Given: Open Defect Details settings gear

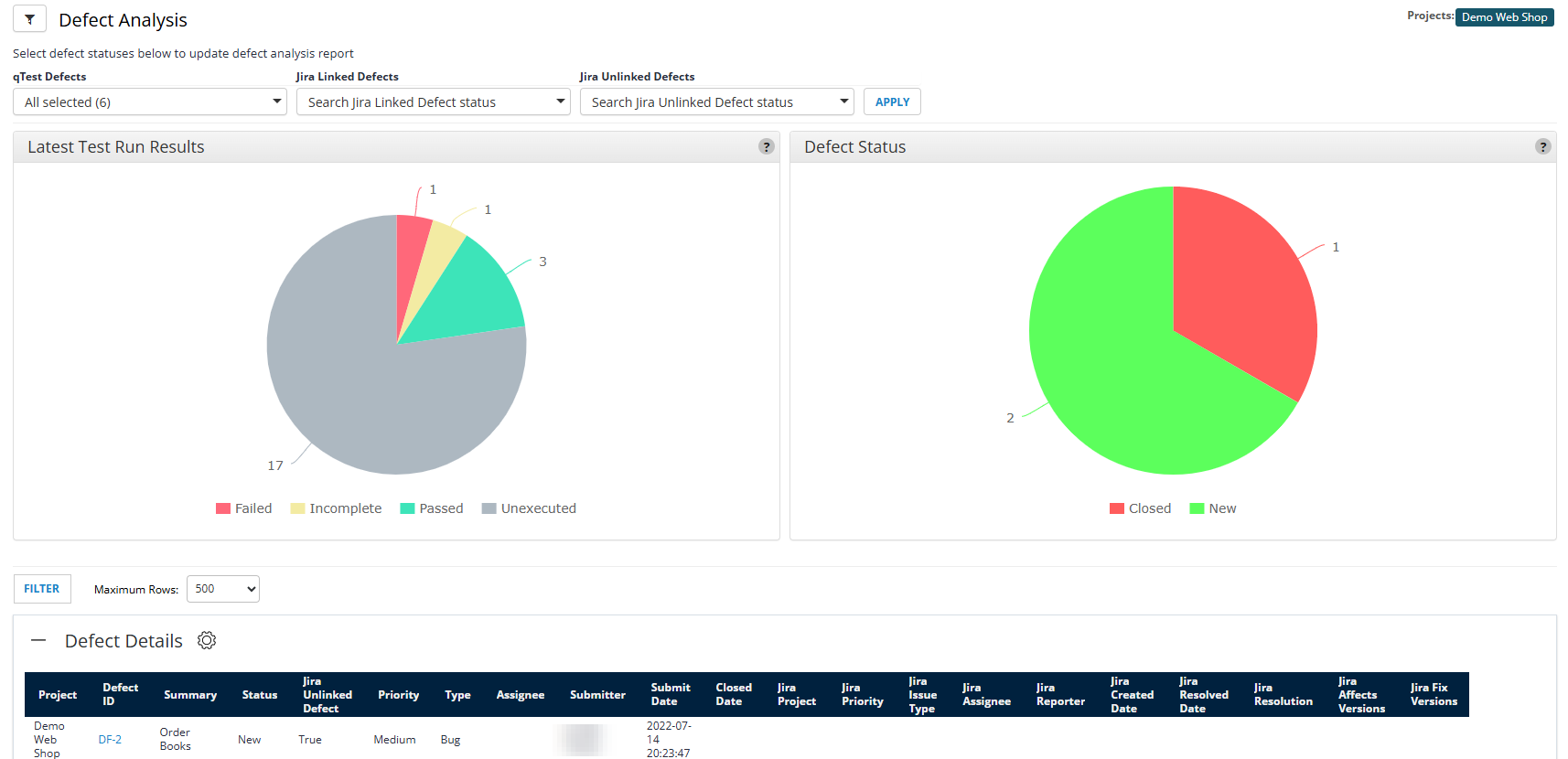Looking at the screenshot, I should click(207, 641).
